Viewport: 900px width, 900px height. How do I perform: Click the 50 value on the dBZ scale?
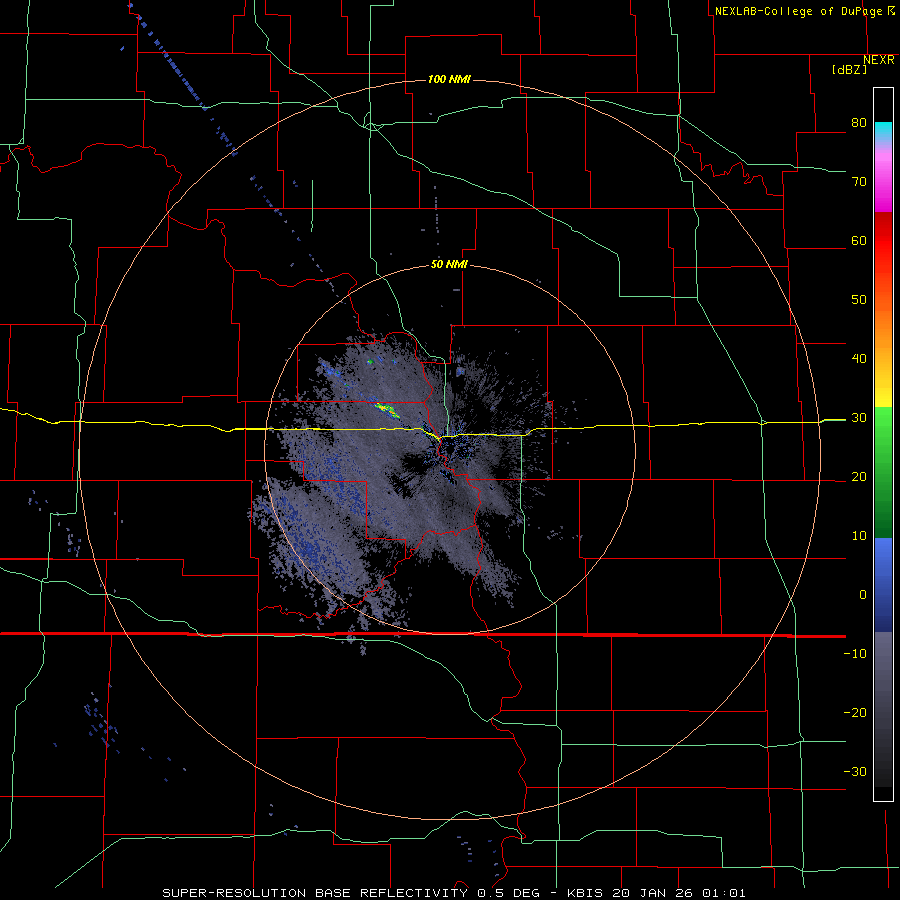[x=859, y=300]
